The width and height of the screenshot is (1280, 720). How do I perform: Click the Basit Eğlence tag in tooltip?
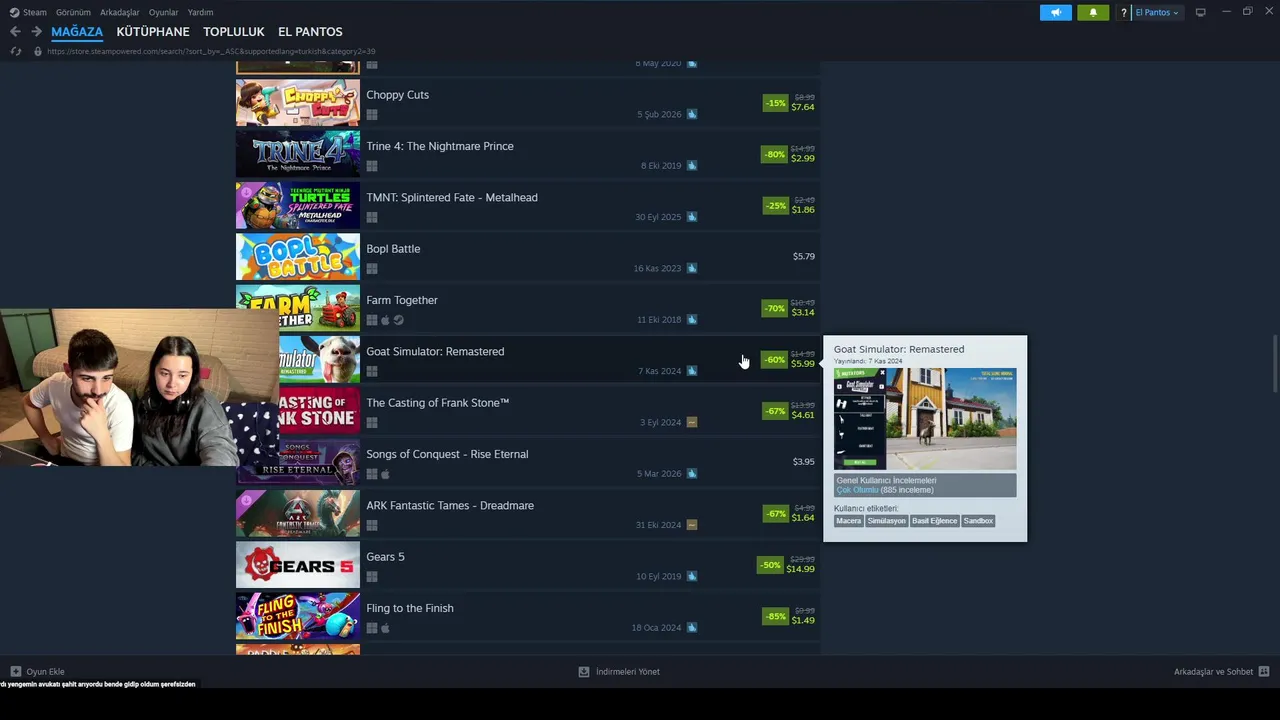click(x=935, y=521)
